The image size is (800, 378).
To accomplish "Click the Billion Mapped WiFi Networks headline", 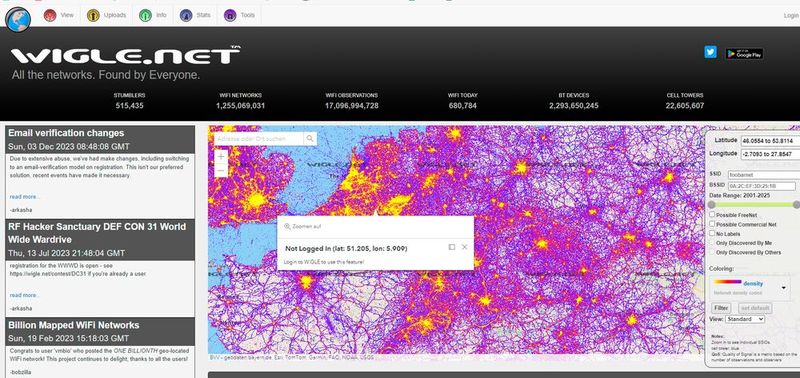I will point(73,325).
